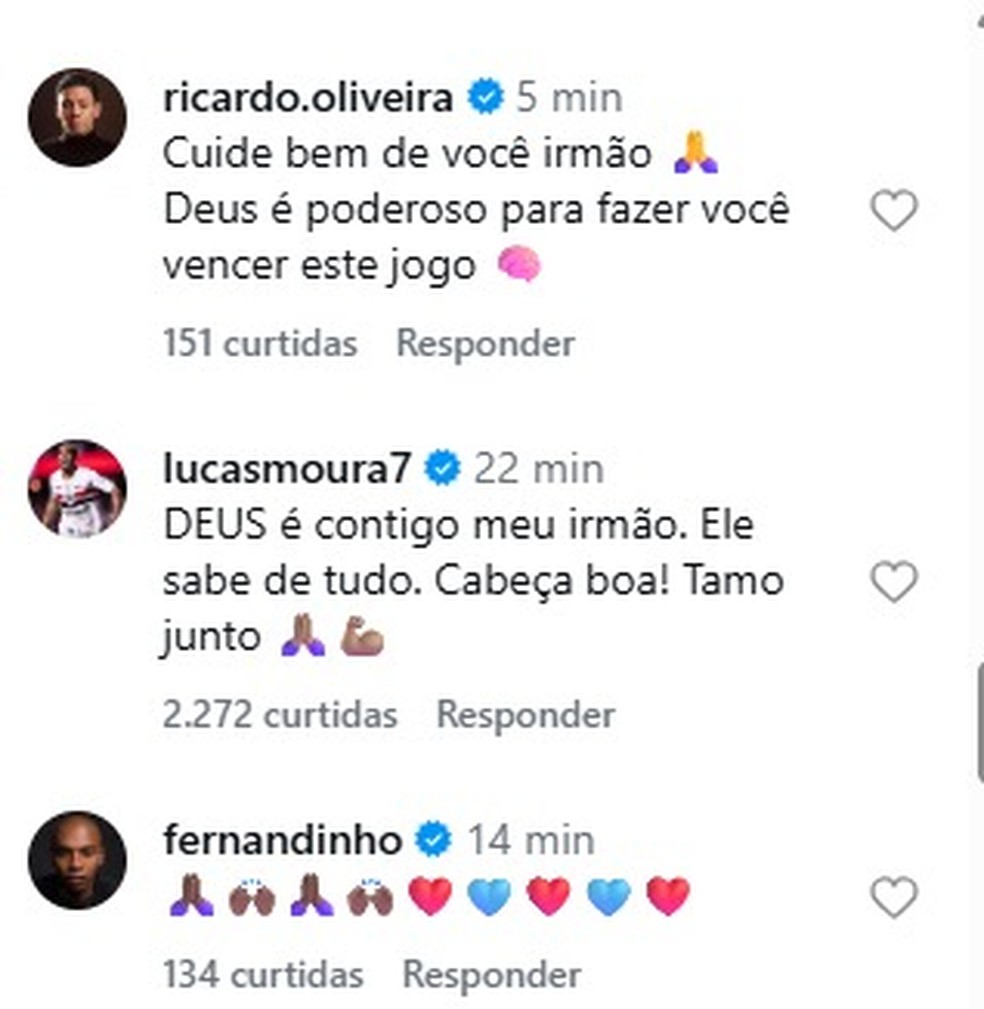Open ricardo.oliveira's profile picture
The image size is (984, 1009).
tap(77, 117)
